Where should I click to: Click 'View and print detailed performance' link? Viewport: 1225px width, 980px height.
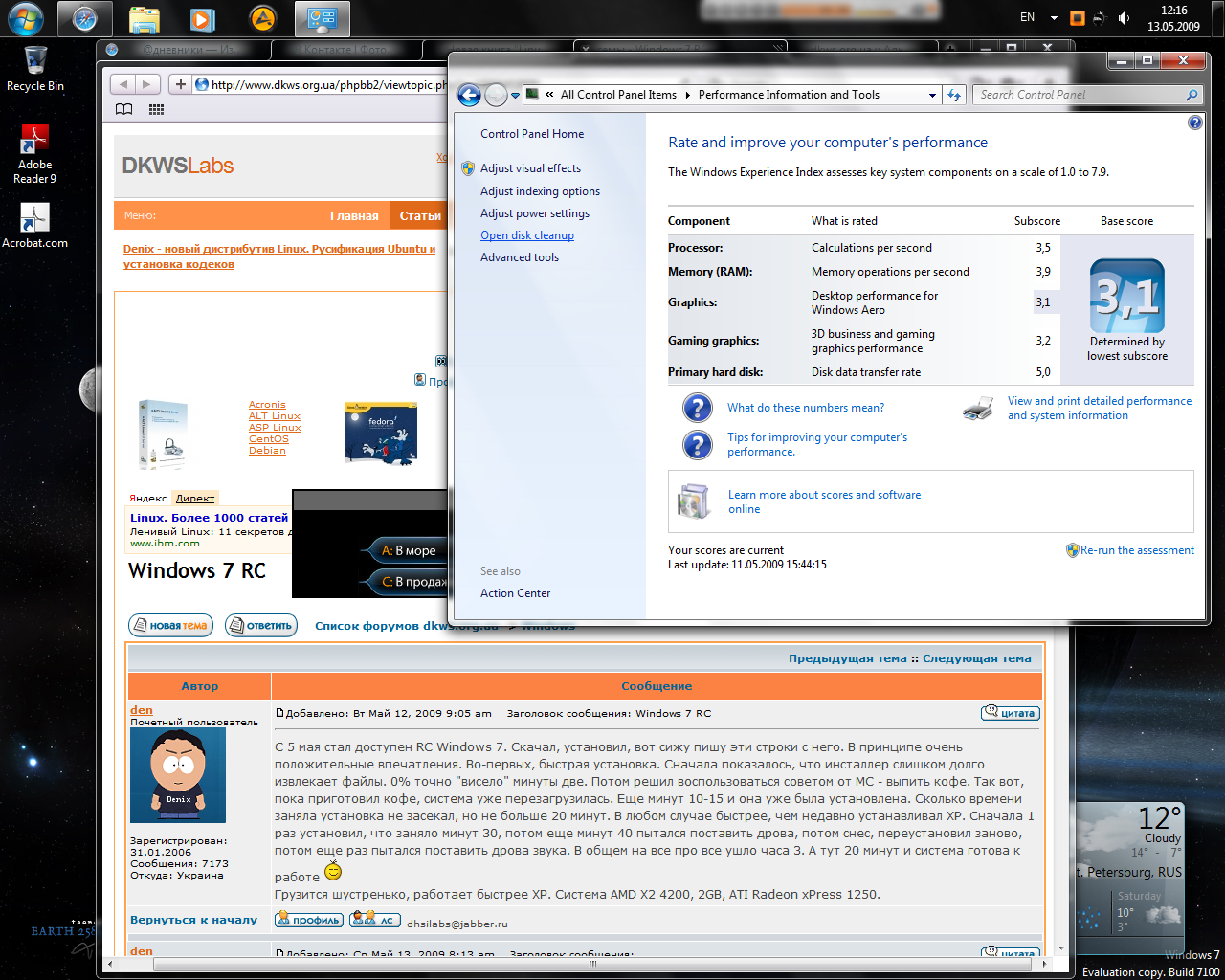[x=1100, y=409]
